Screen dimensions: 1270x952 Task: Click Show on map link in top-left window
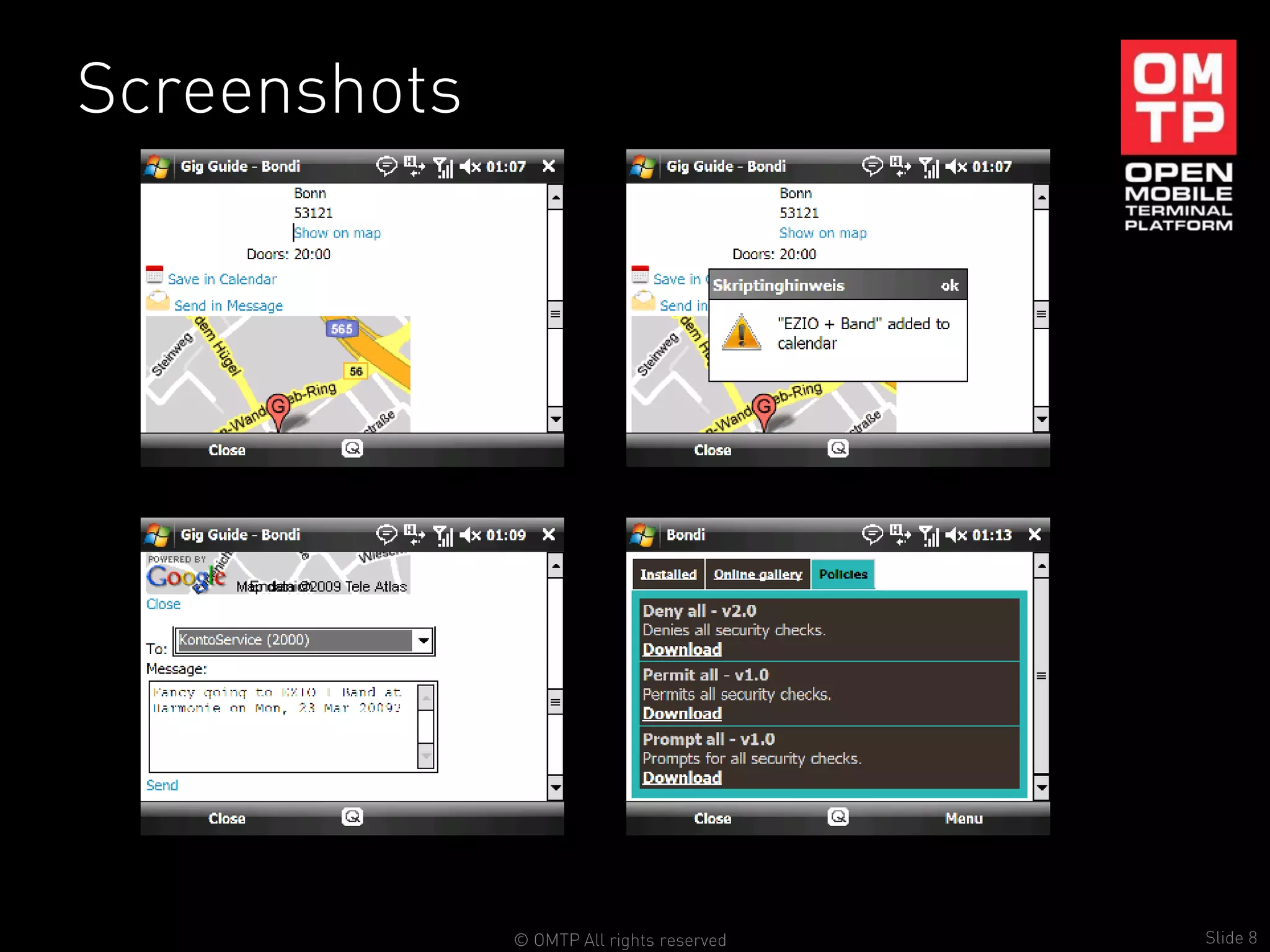pyautogui.click(x=337, y=233)
